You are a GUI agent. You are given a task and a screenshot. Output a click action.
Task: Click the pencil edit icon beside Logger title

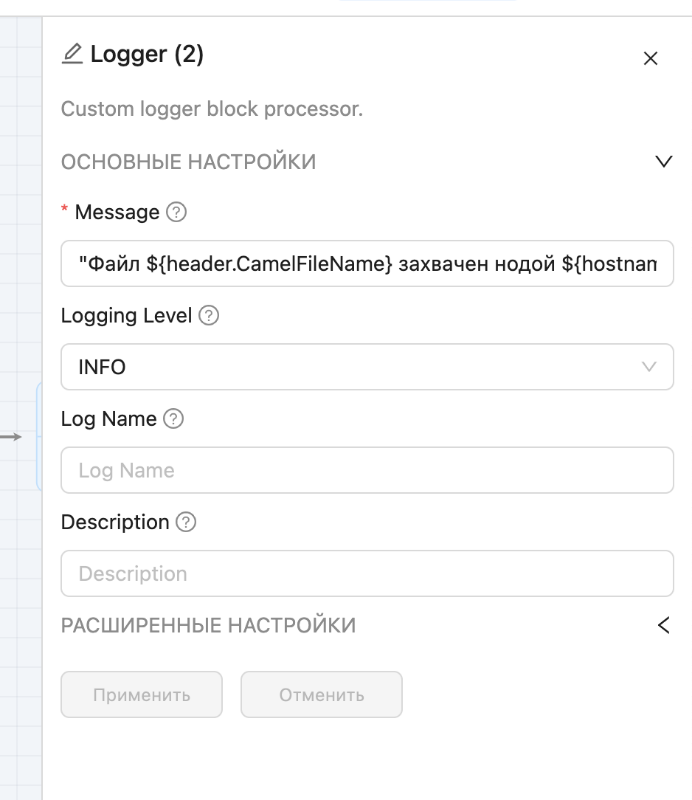tap(72, 54)
